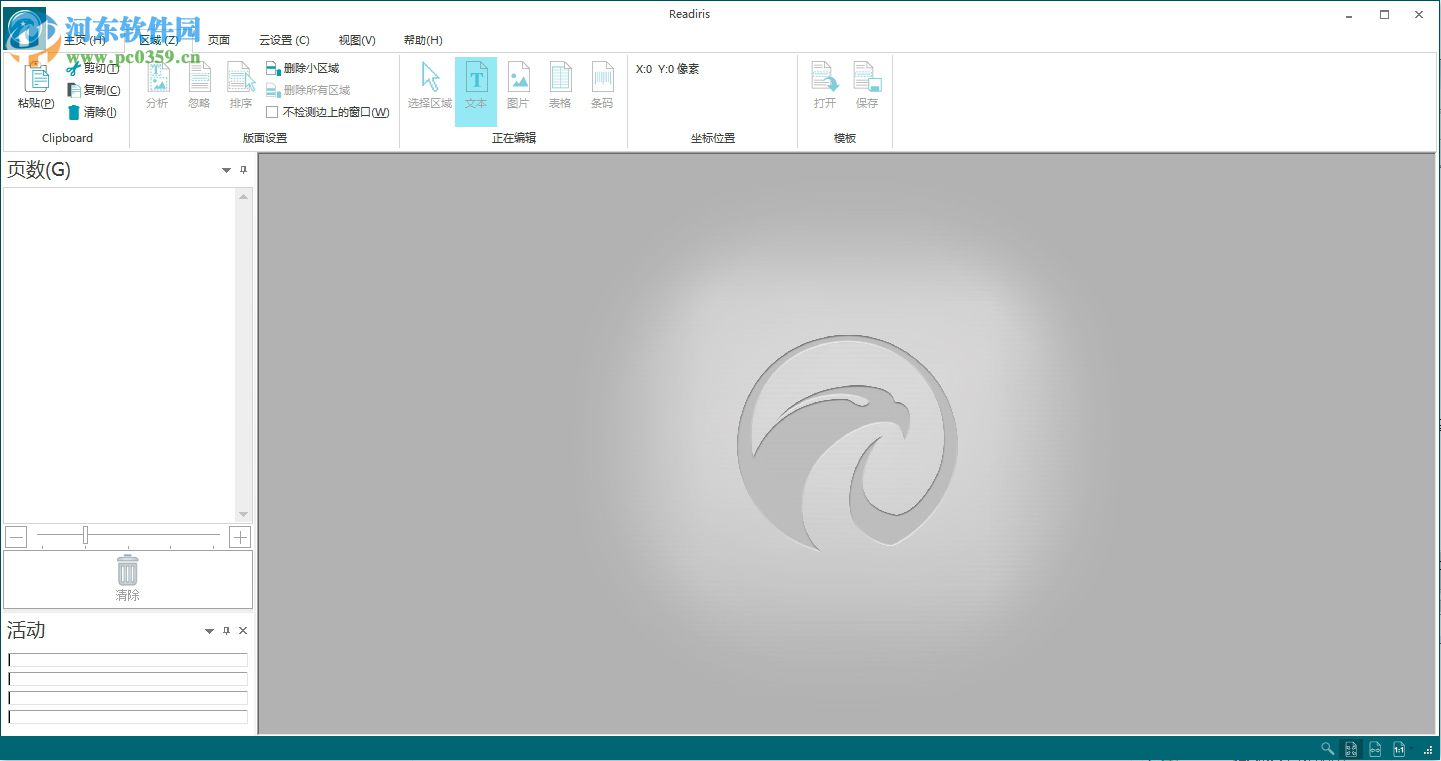Viewport: 1441px width, 761px height.
Task: Click the Pages panel scrollbar down arrow
Action: pyautogui.click(x=243, y=514)
